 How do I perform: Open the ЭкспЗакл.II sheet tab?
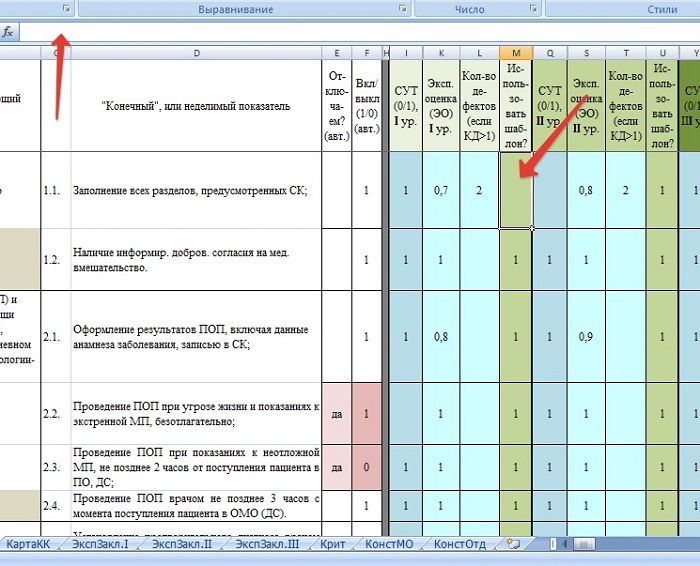(182, 544)
